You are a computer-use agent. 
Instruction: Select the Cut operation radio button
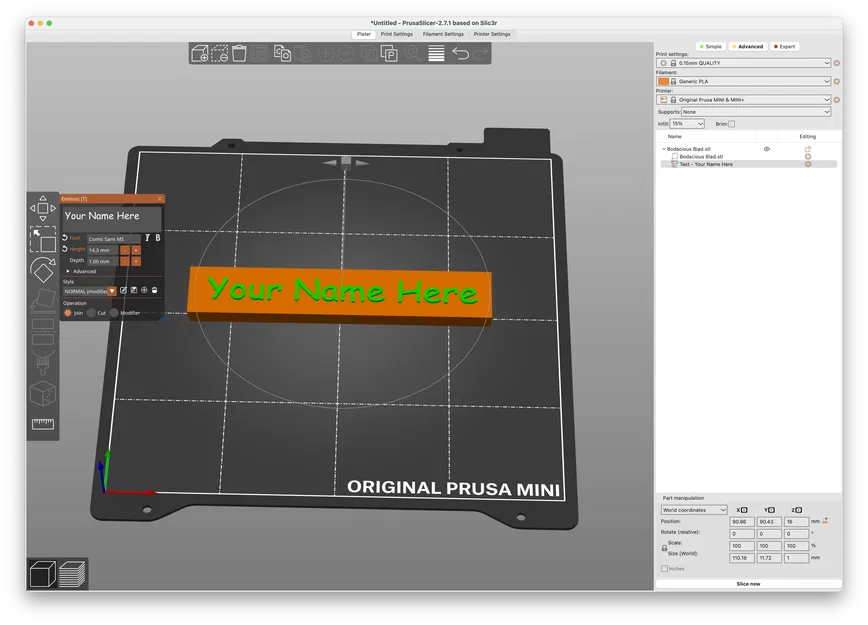(x=91, y=313)
